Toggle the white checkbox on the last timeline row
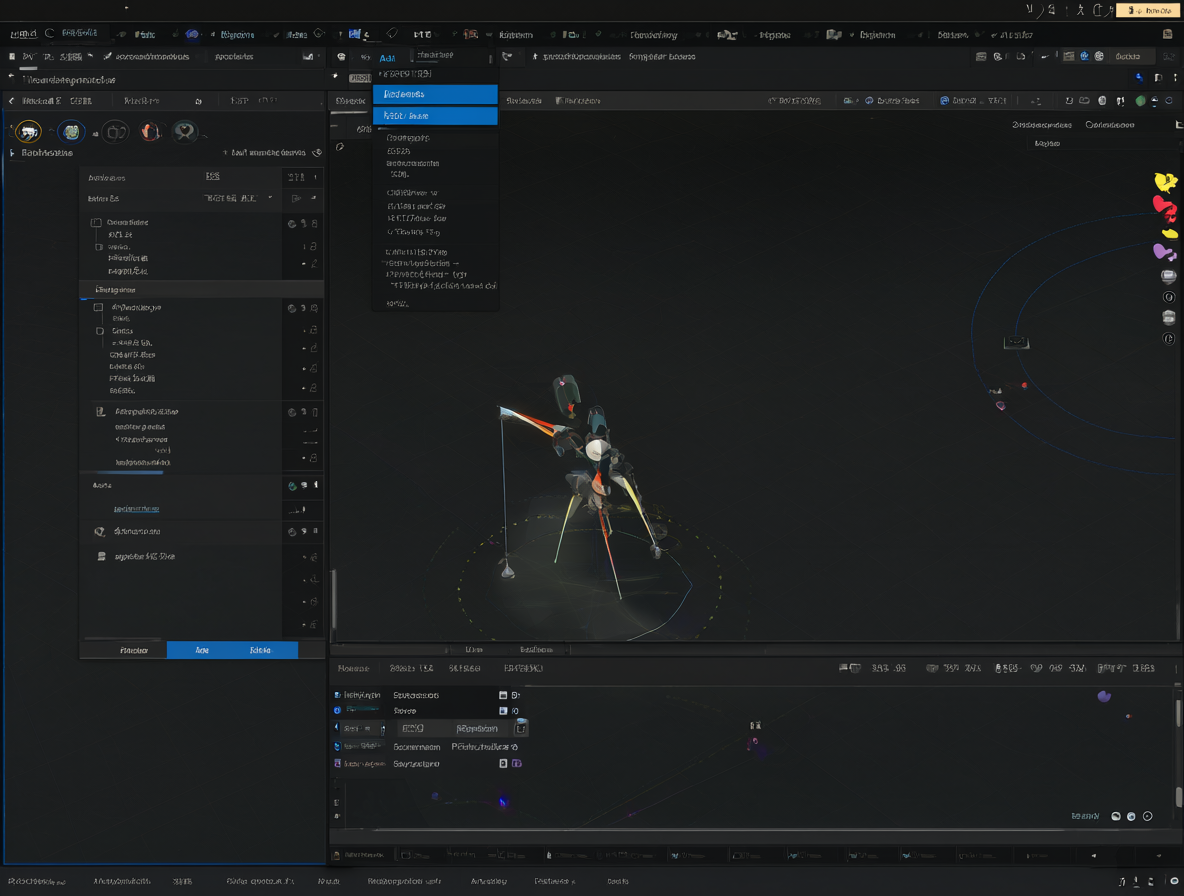The image size is (1184, 896). [503, 764]
